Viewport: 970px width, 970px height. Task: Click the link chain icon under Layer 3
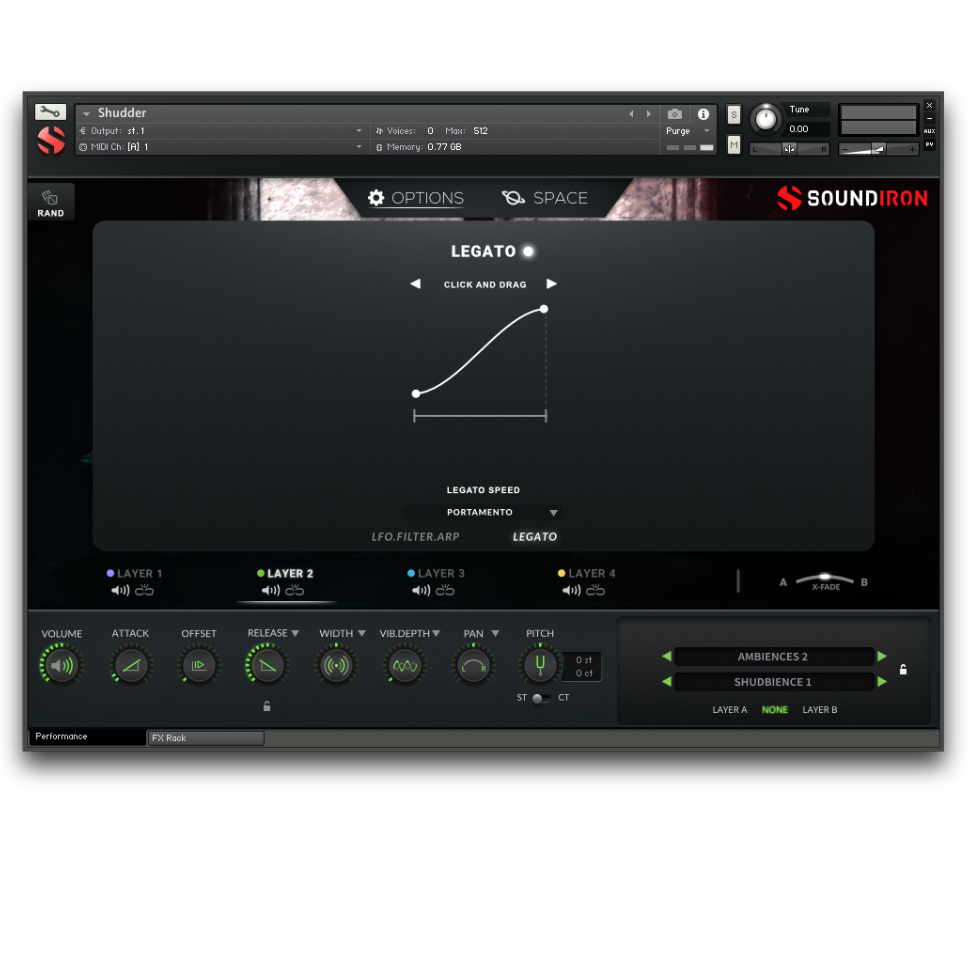coord(445,591)
